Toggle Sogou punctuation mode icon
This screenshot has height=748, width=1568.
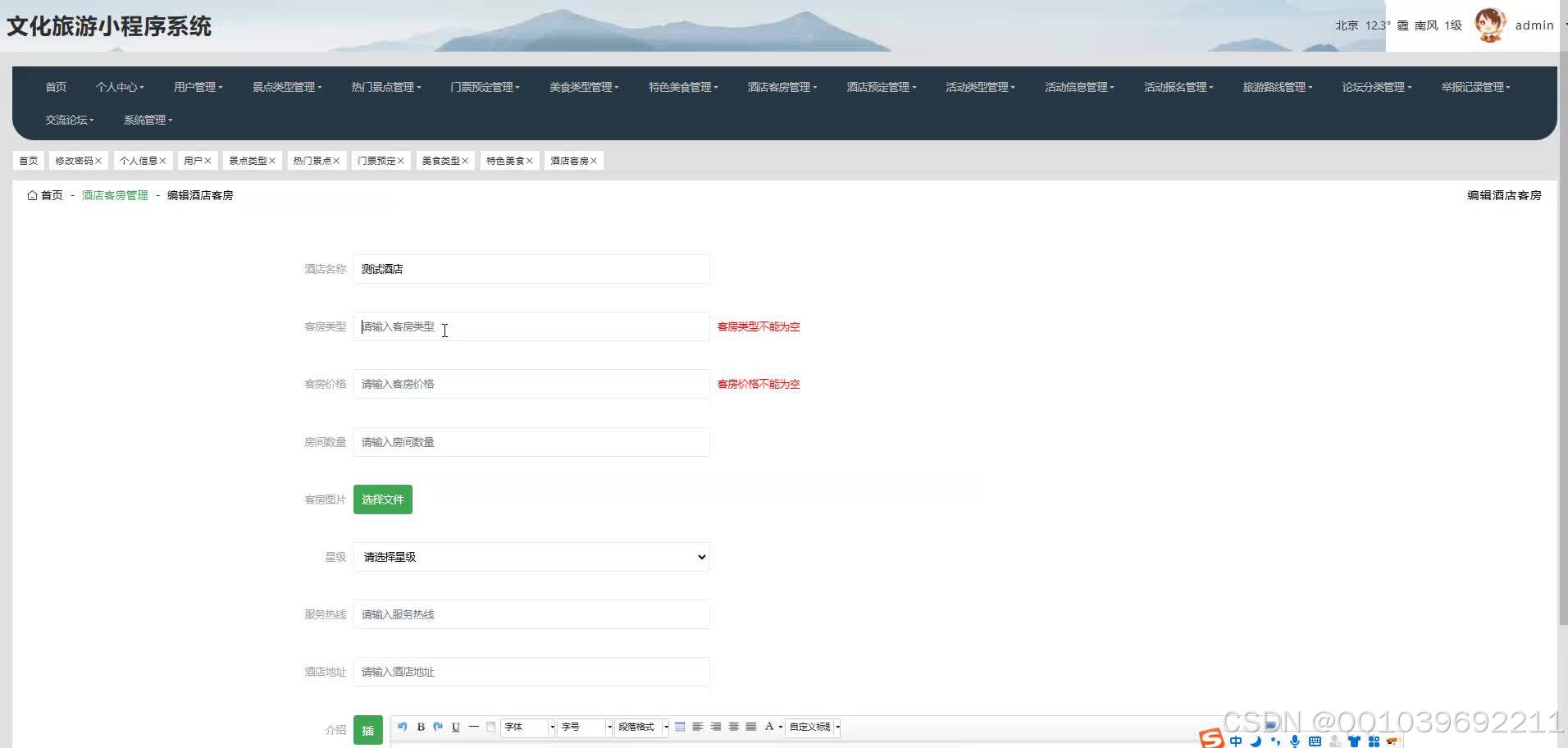coord(1275,741)
